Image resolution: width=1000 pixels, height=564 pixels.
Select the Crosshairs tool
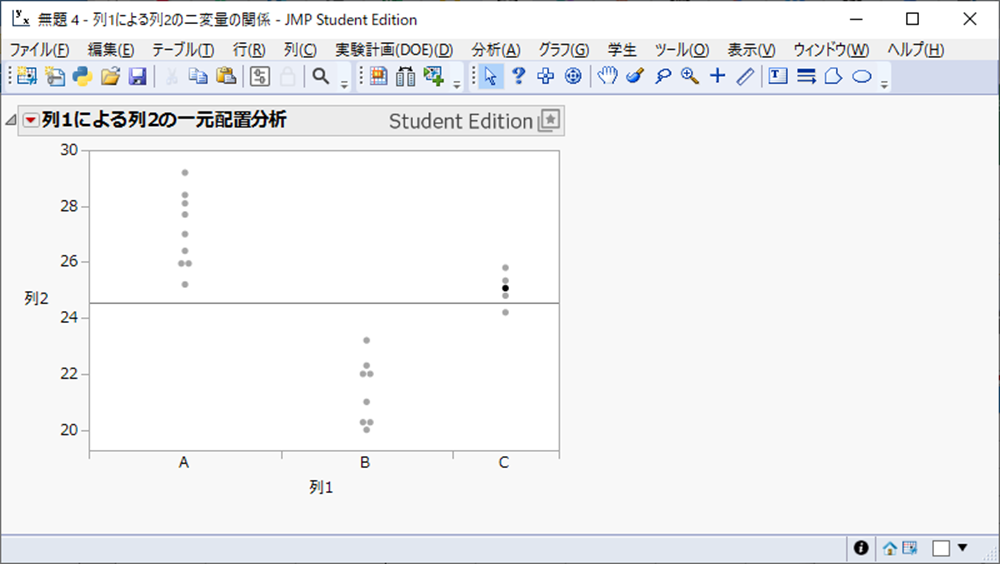(717, 76)
